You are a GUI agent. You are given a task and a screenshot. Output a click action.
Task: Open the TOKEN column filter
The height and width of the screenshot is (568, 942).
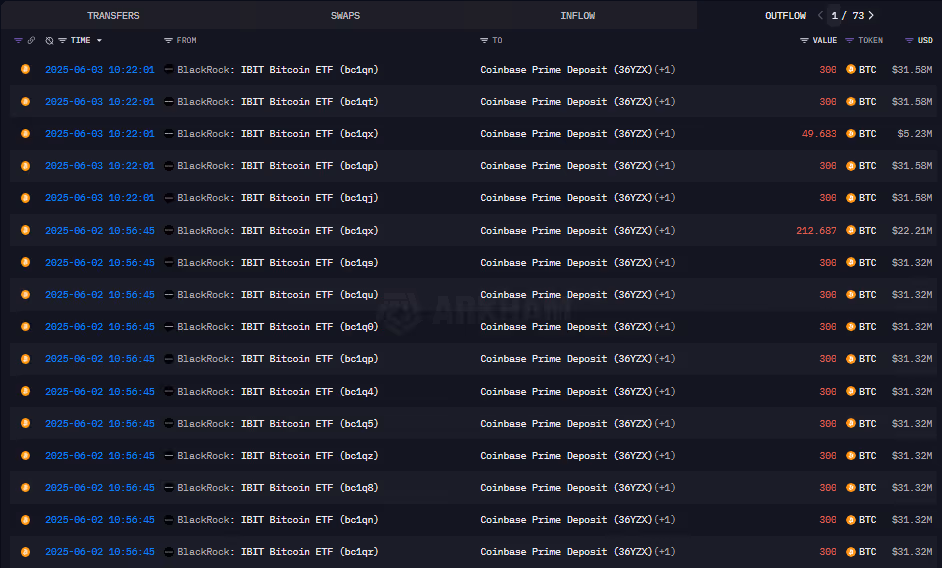849,40
